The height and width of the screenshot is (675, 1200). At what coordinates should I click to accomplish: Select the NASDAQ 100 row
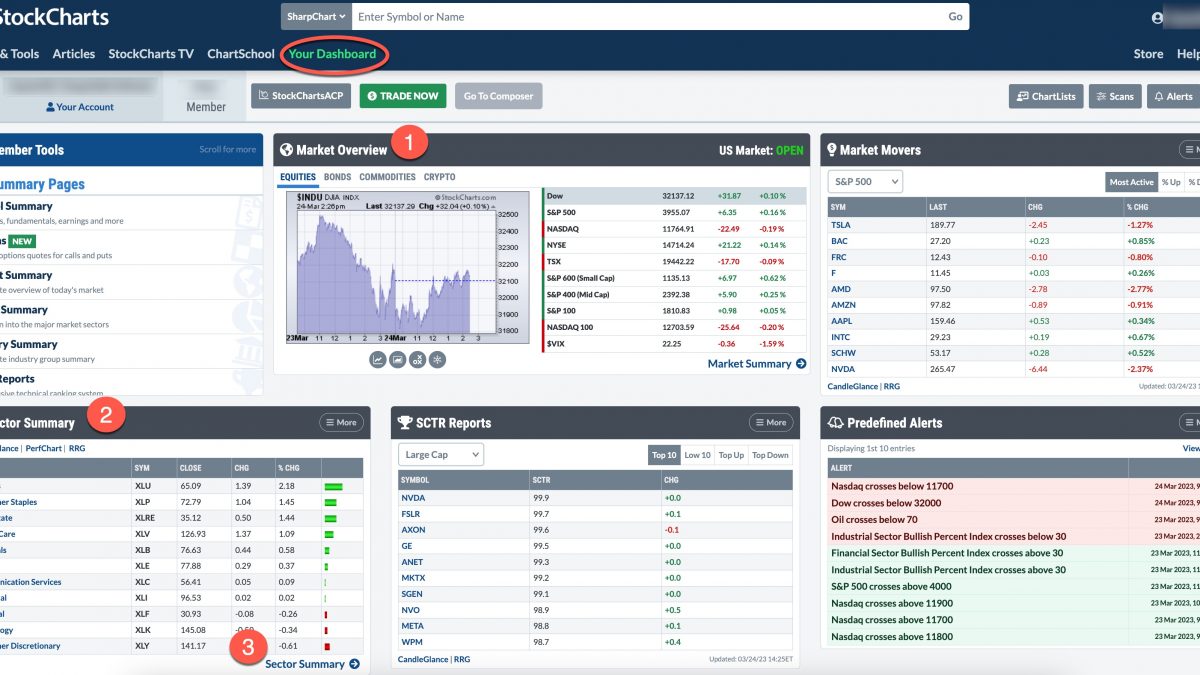click(x=674, y=327)
